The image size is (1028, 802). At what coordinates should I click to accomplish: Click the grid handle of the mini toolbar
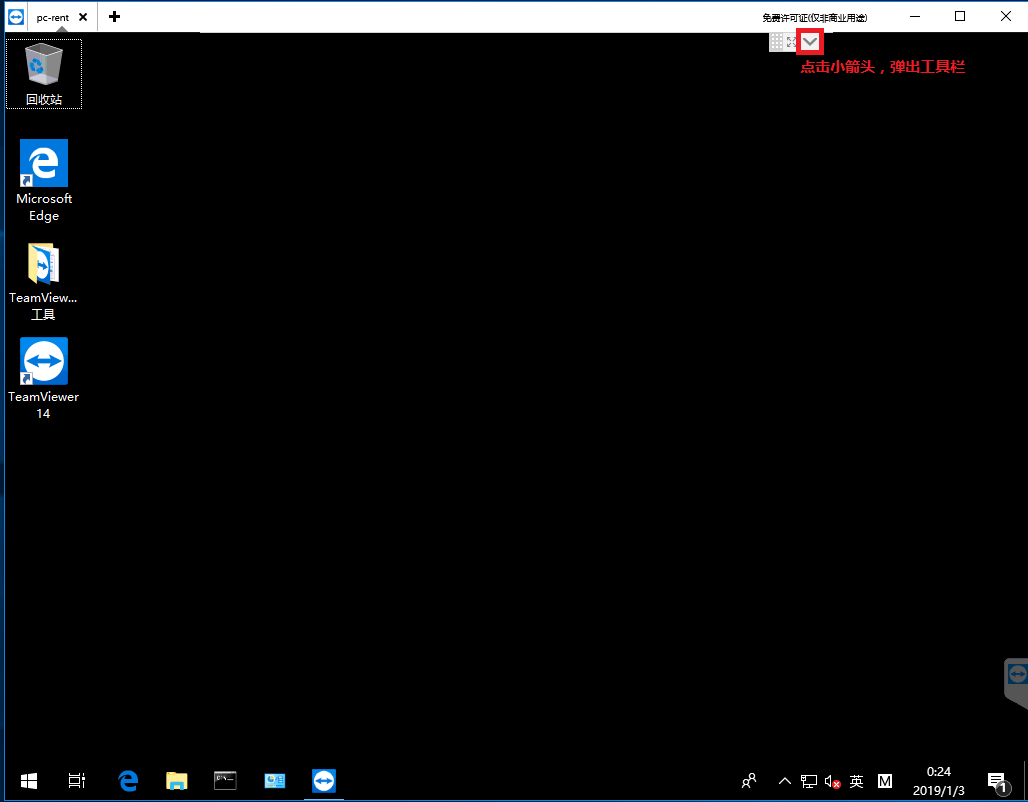776,42
